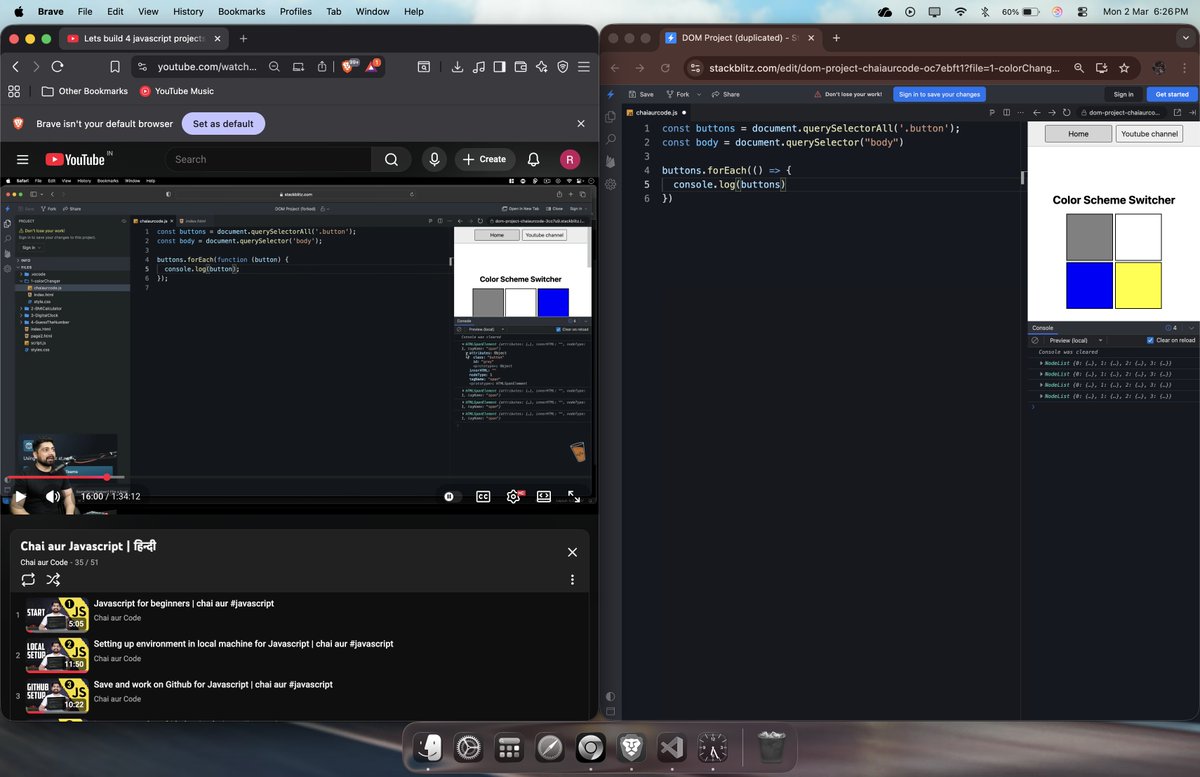Toggle loop for Chai aur Javascript playlist
Screen dimensions: 1200x777
[28, 579]
